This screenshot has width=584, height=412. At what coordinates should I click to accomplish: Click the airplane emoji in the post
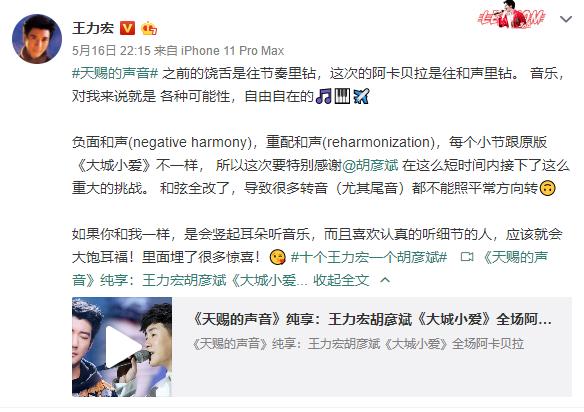coord(361,96)
